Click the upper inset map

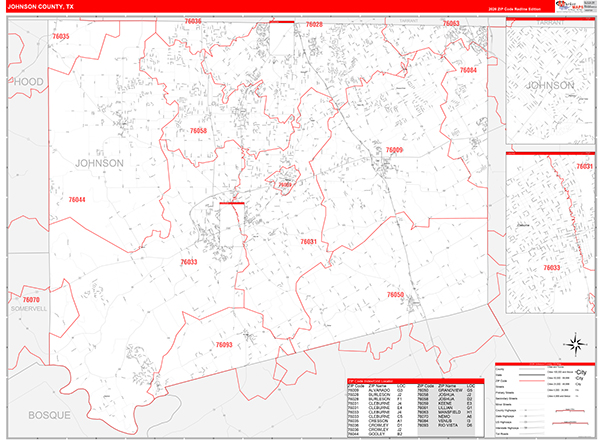[550, 81]
